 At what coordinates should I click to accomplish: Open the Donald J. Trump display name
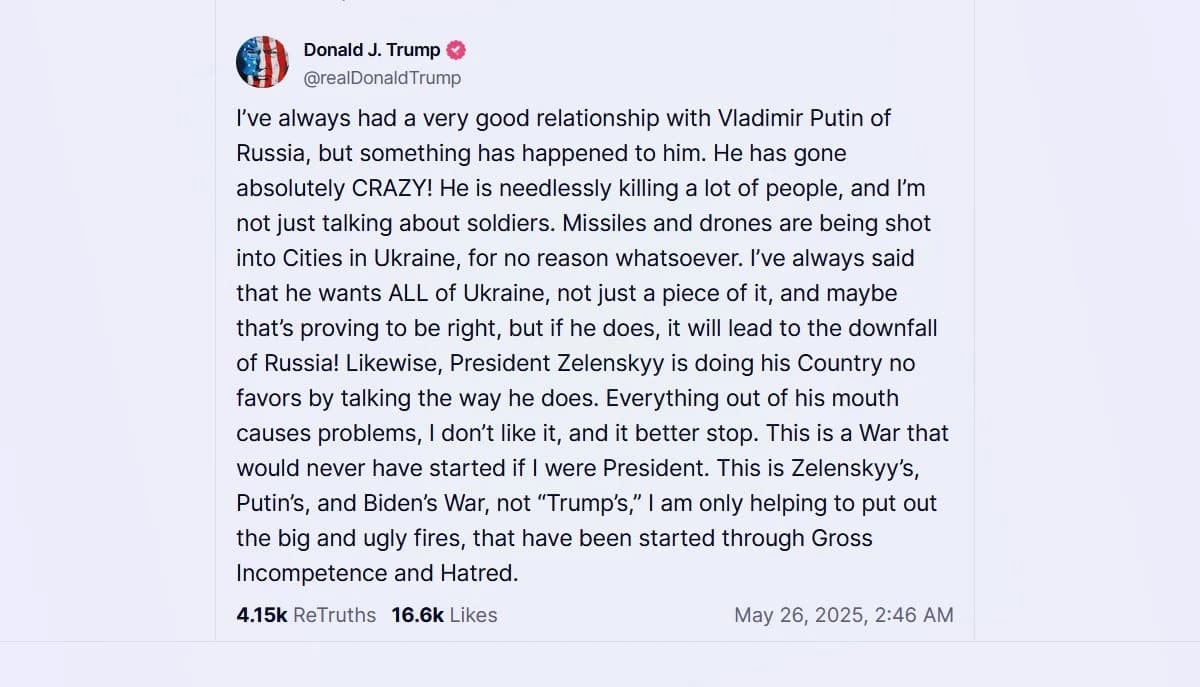(371, 50)
